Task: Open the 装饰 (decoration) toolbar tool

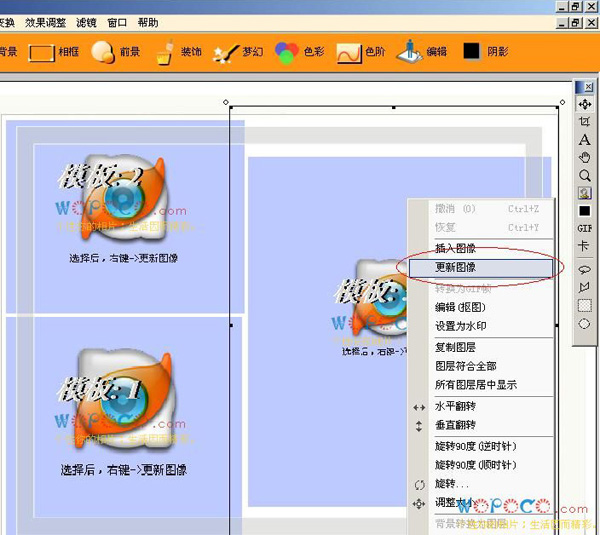Action: (x=179, y=52)
